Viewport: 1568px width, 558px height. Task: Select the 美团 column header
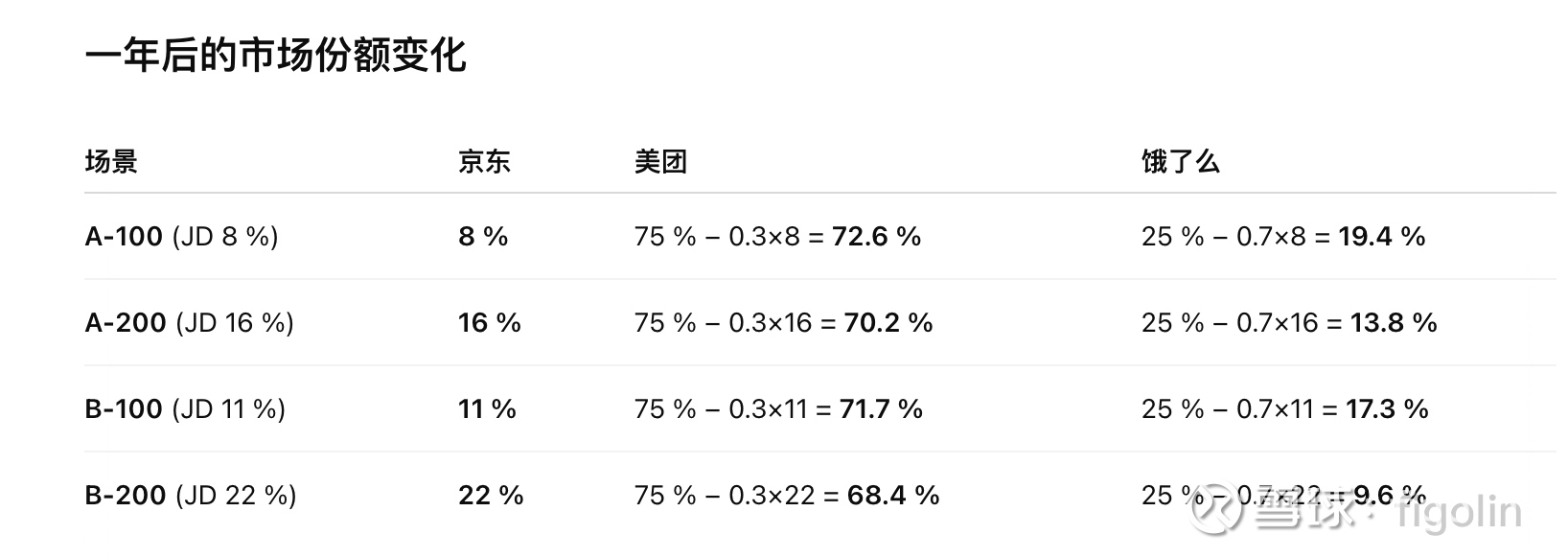pos(660,161)
